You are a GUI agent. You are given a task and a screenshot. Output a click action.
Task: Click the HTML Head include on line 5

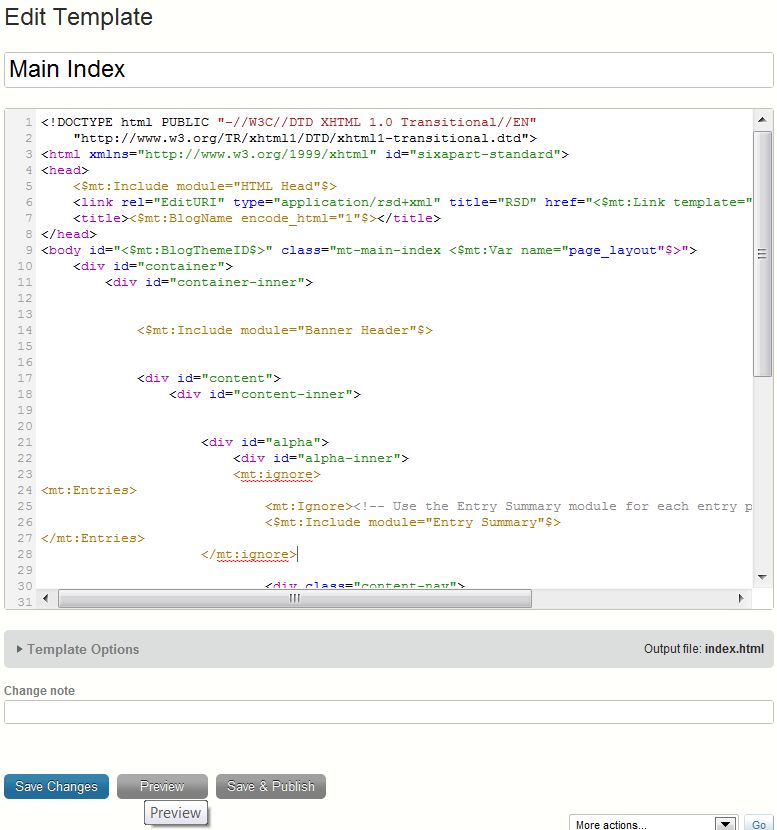pyautogui.click(x=205, y=186)
